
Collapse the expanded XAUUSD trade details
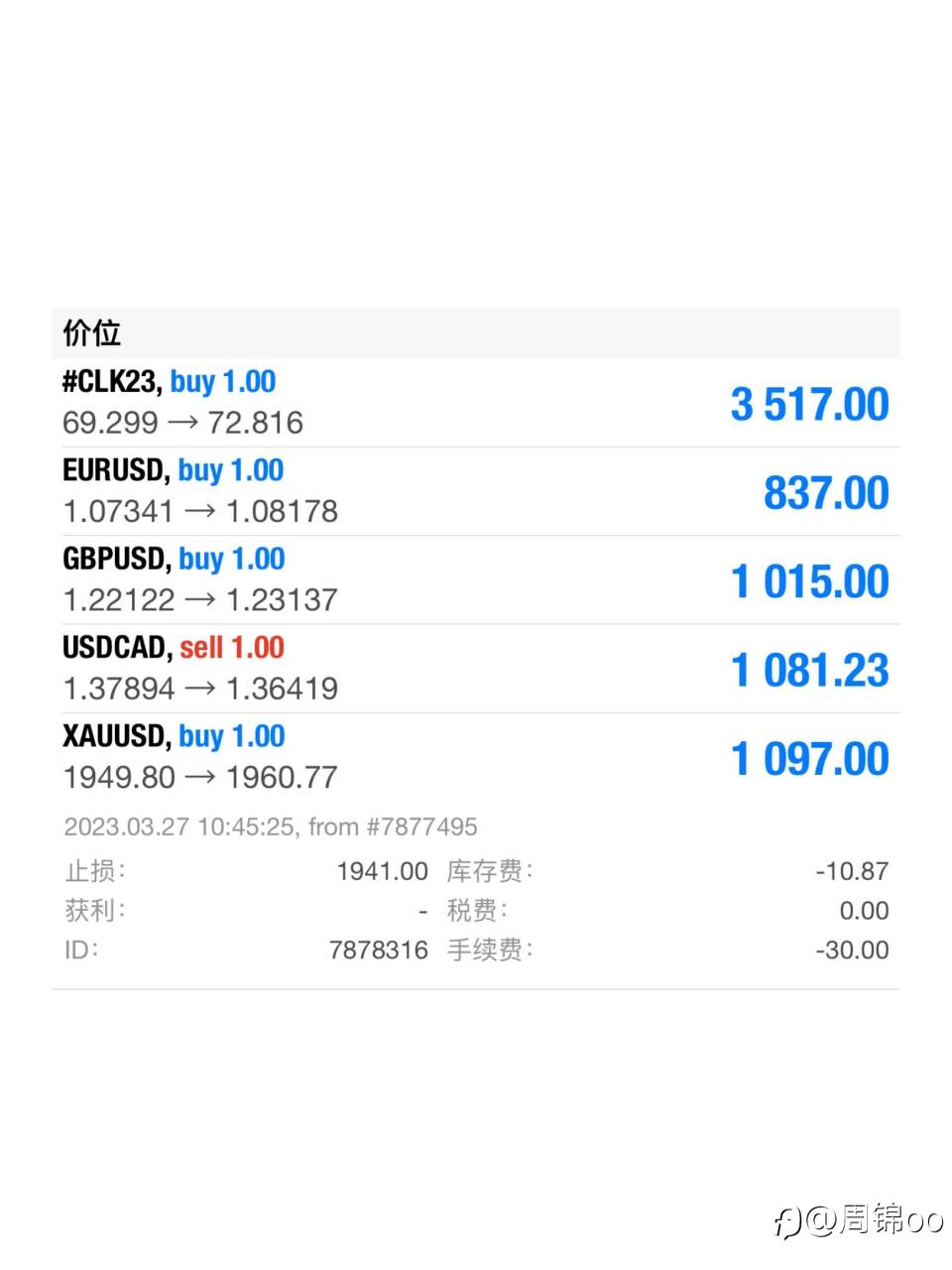tap(475, 757)
